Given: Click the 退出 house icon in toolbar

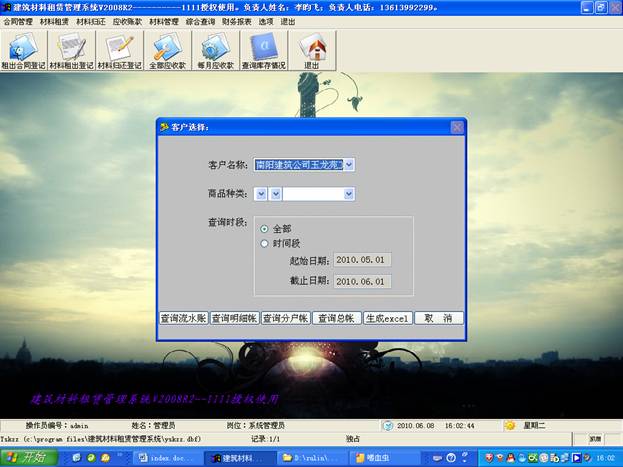Looking at the screenshot, I should (x=313, y=51).
